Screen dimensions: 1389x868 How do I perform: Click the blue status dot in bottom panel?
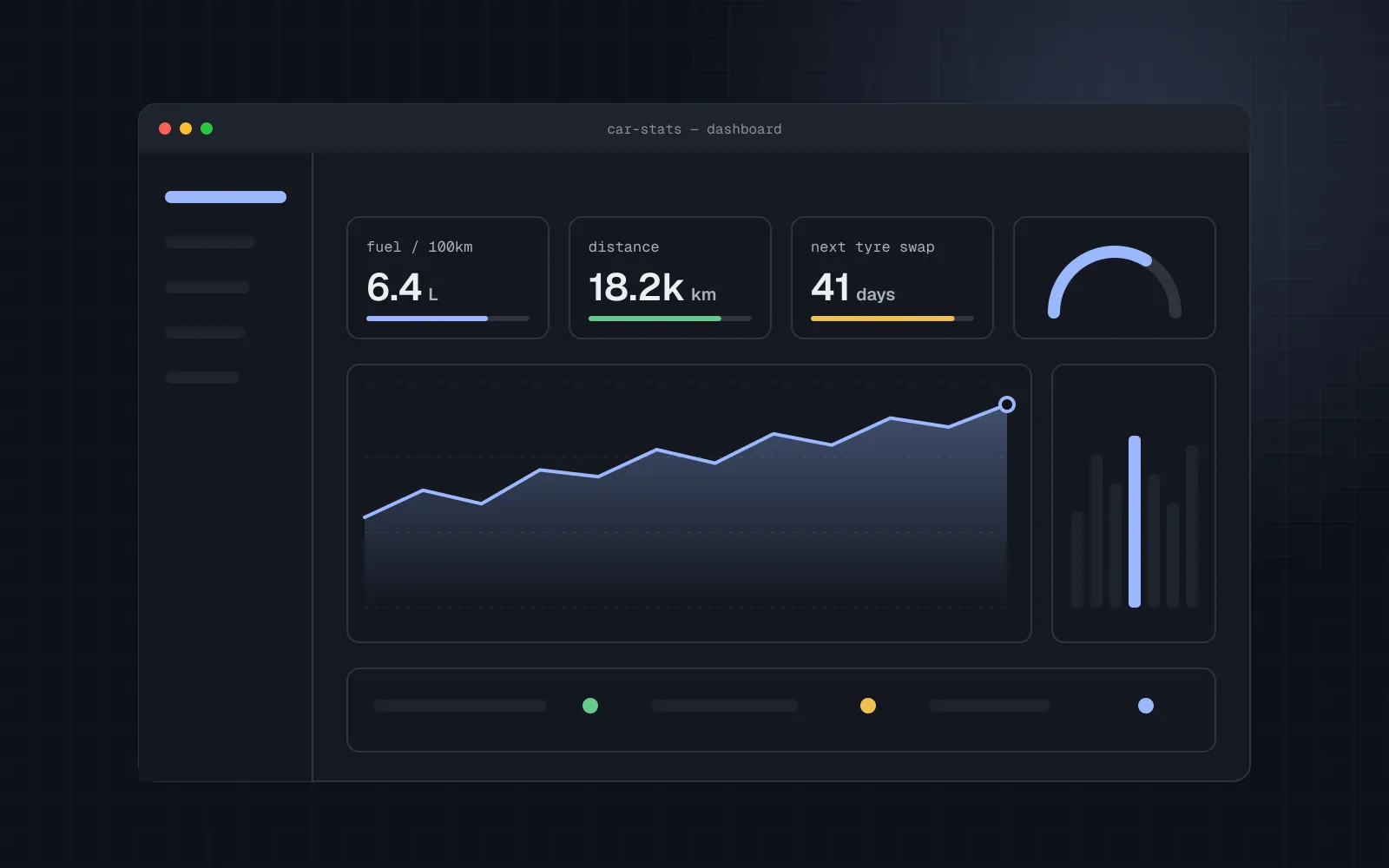click(x=1146, y=706)
